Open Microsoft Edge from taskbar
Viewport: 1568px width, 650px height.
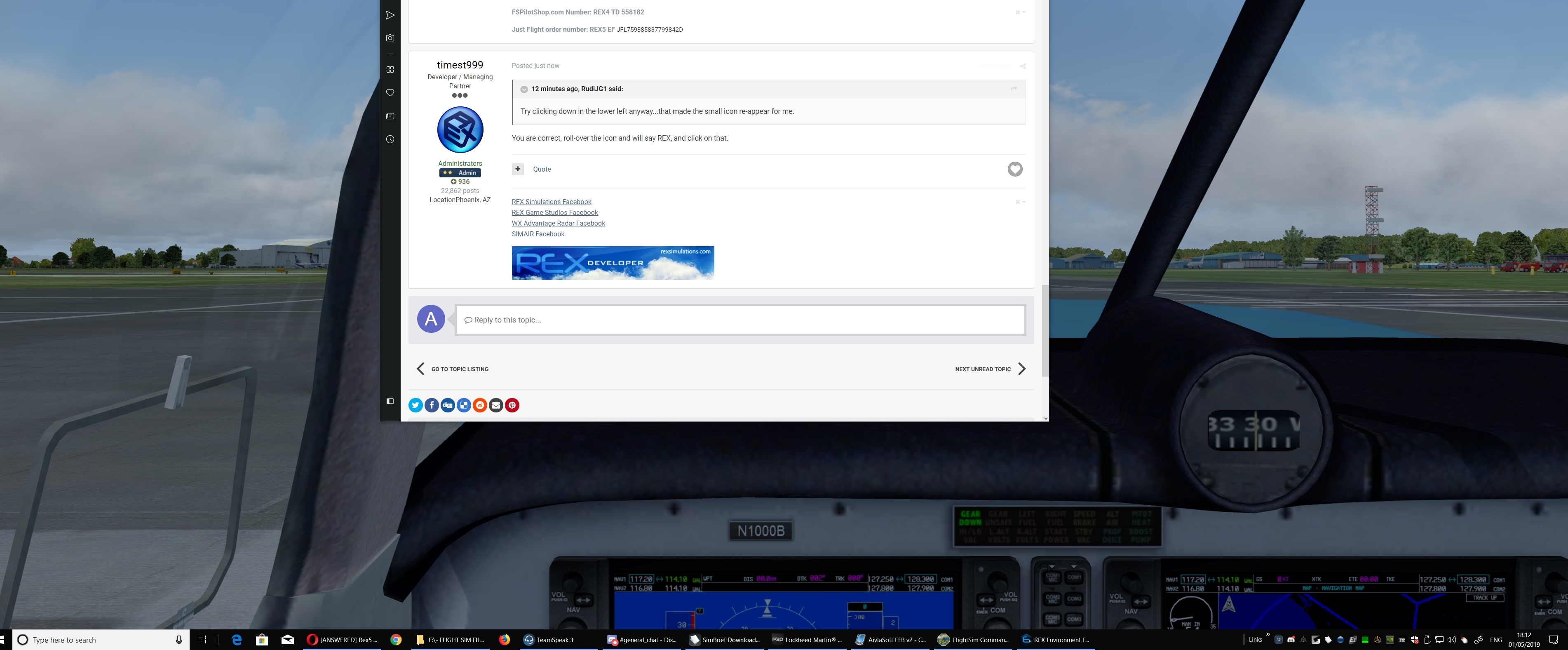237,640
